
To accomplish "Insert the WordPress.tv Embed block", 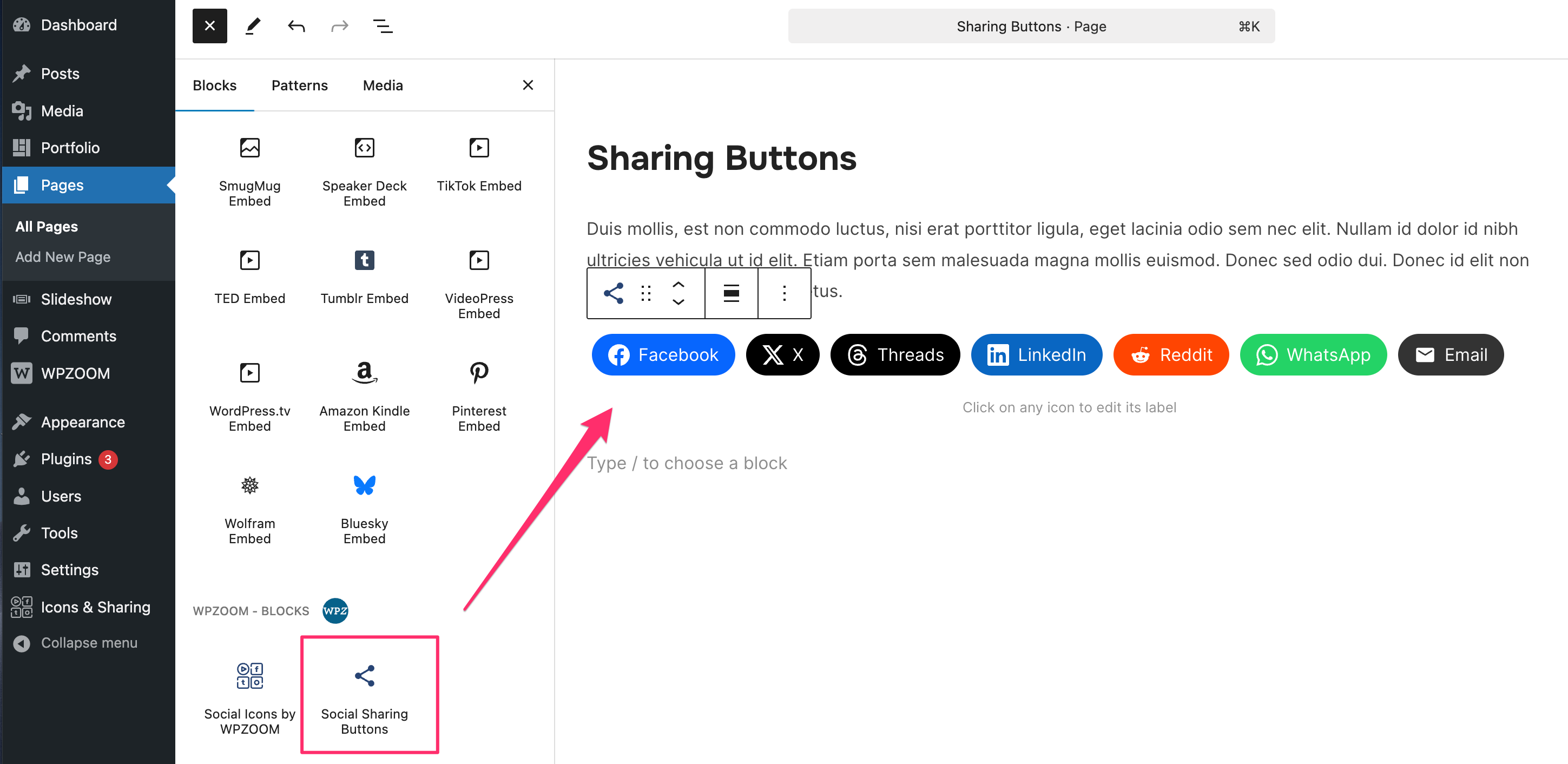I will point(249,398).
